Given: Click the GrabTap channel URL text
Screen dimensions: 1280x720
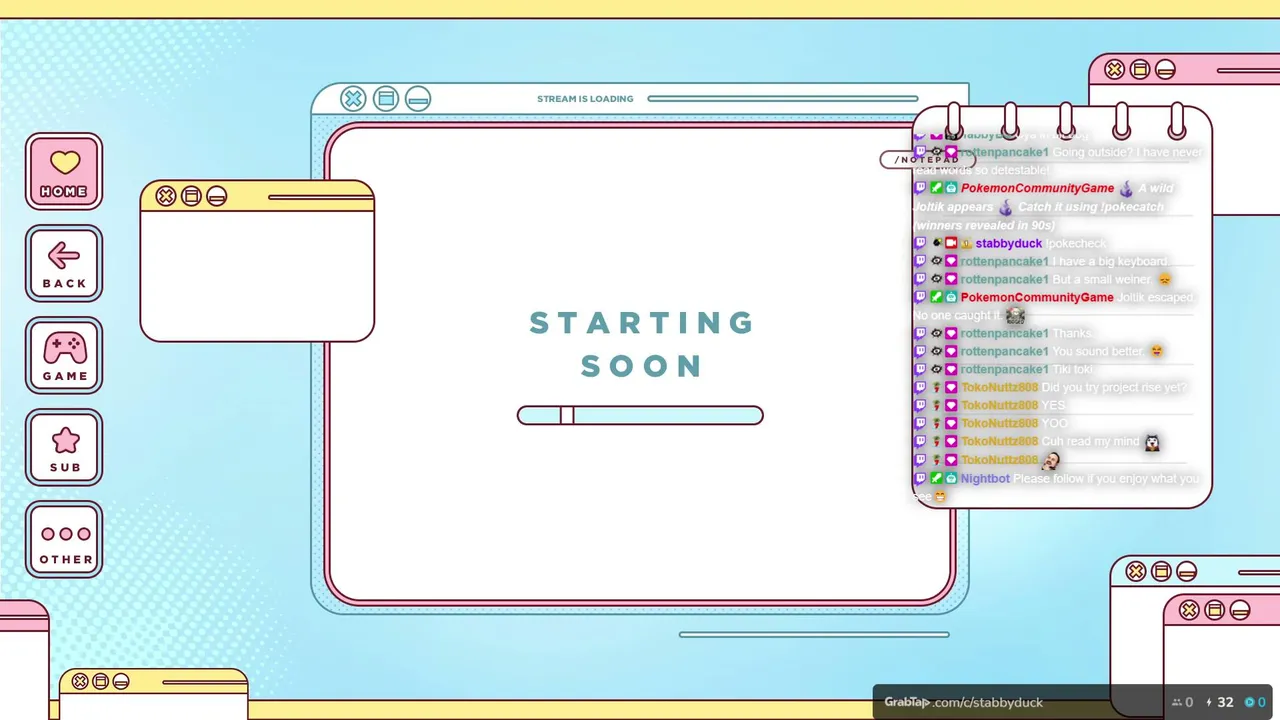Looking at the screenshot, I should tap(964, 702).
